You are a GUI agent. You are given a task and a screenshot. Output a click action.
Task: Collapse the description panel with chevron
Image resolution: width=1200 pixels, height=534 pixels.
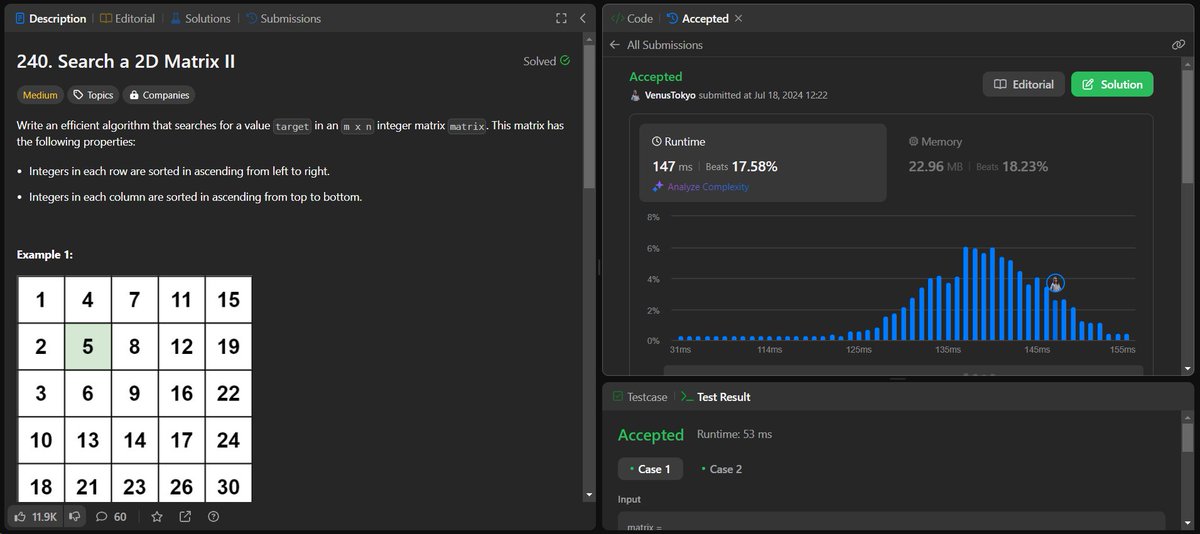(x=582, y=18)
